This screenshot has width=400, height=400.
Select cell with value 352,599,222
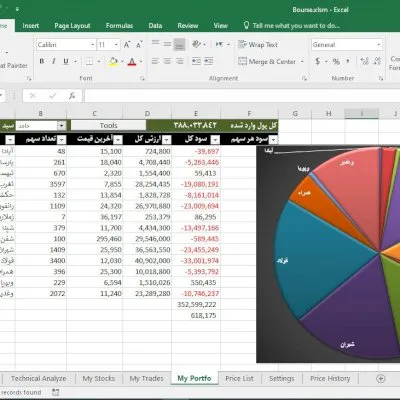196,305
